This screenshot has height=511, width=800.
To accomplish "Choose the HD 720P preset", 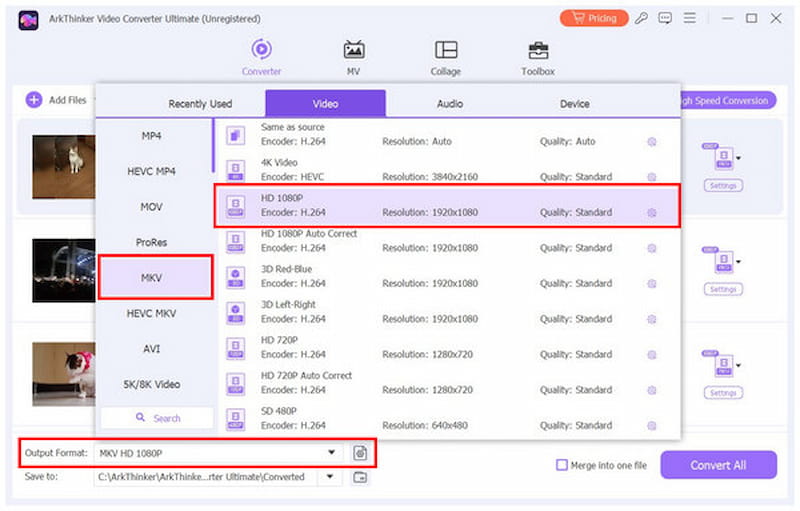I will pos(447,347).
